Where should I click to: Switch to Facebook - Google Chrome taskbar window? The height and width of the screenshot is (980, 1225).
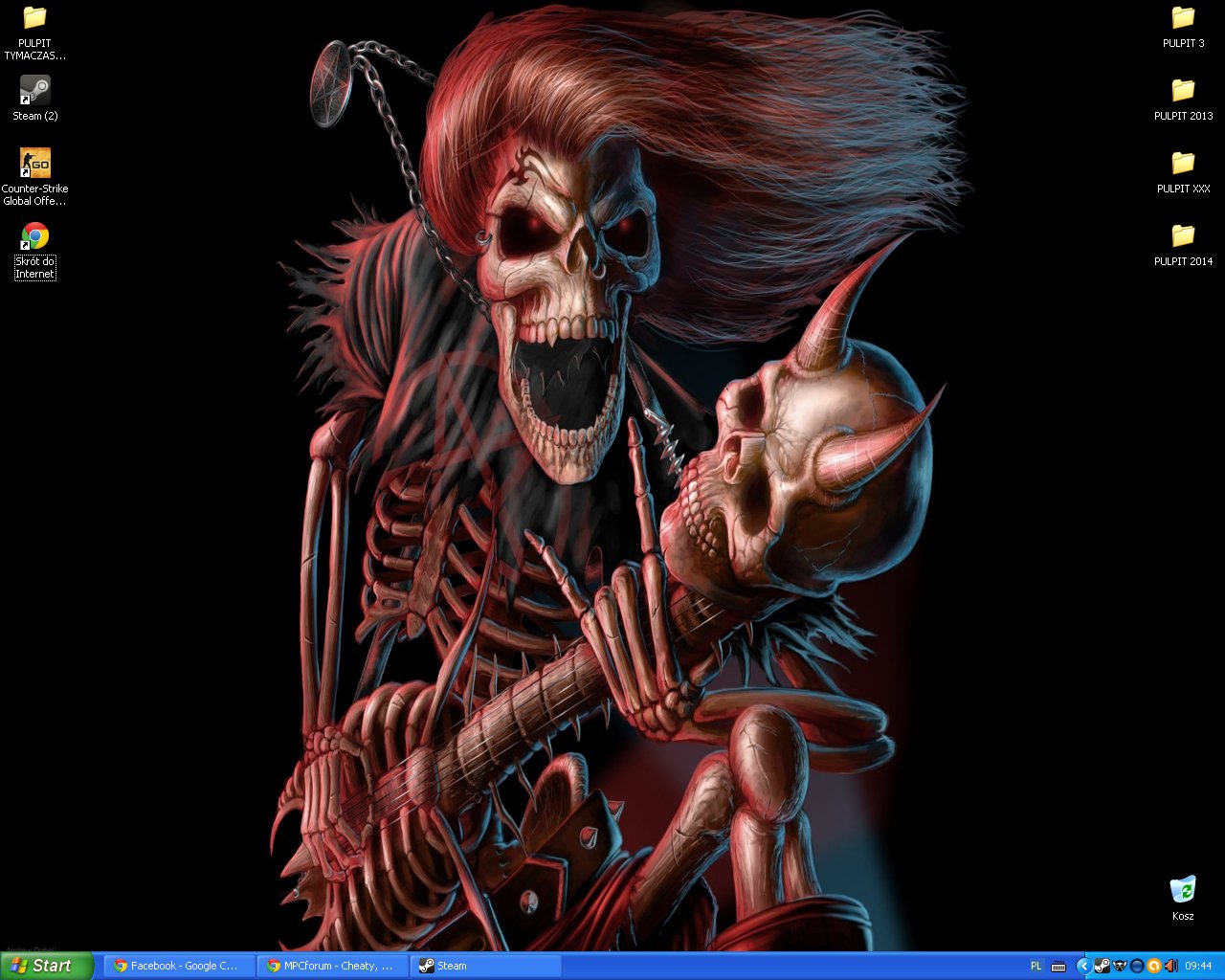click(180, 966)
